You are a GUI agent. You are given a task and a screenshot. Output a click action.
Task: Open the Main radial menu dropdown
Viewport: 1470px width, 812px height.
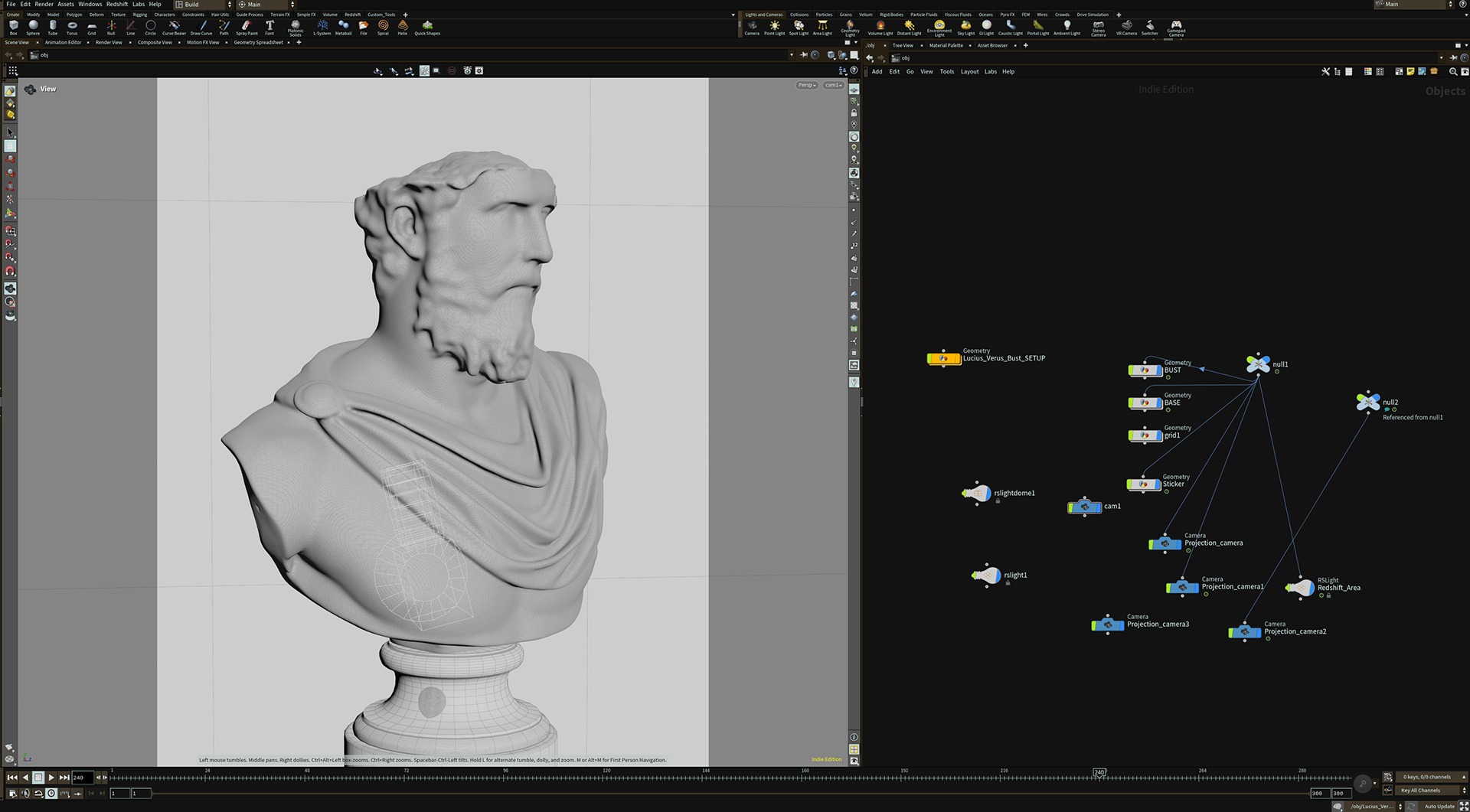(266, 5)
